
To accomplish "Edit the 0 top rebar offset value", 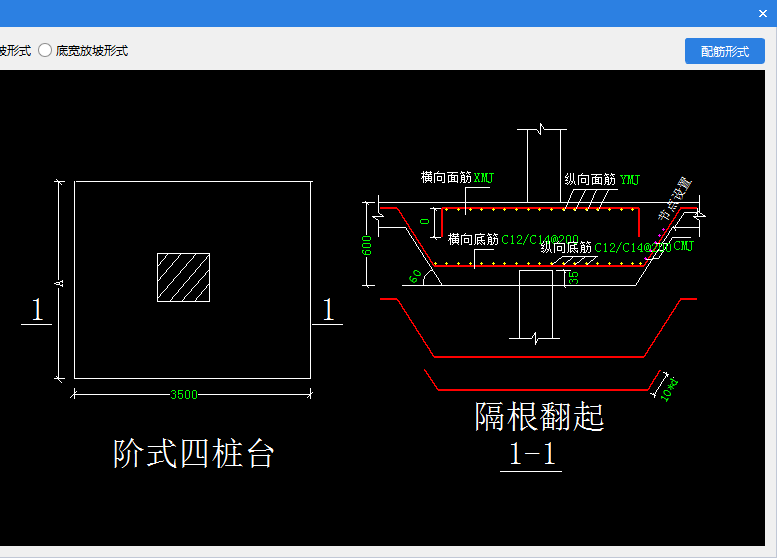I will [x=425, y=222].
